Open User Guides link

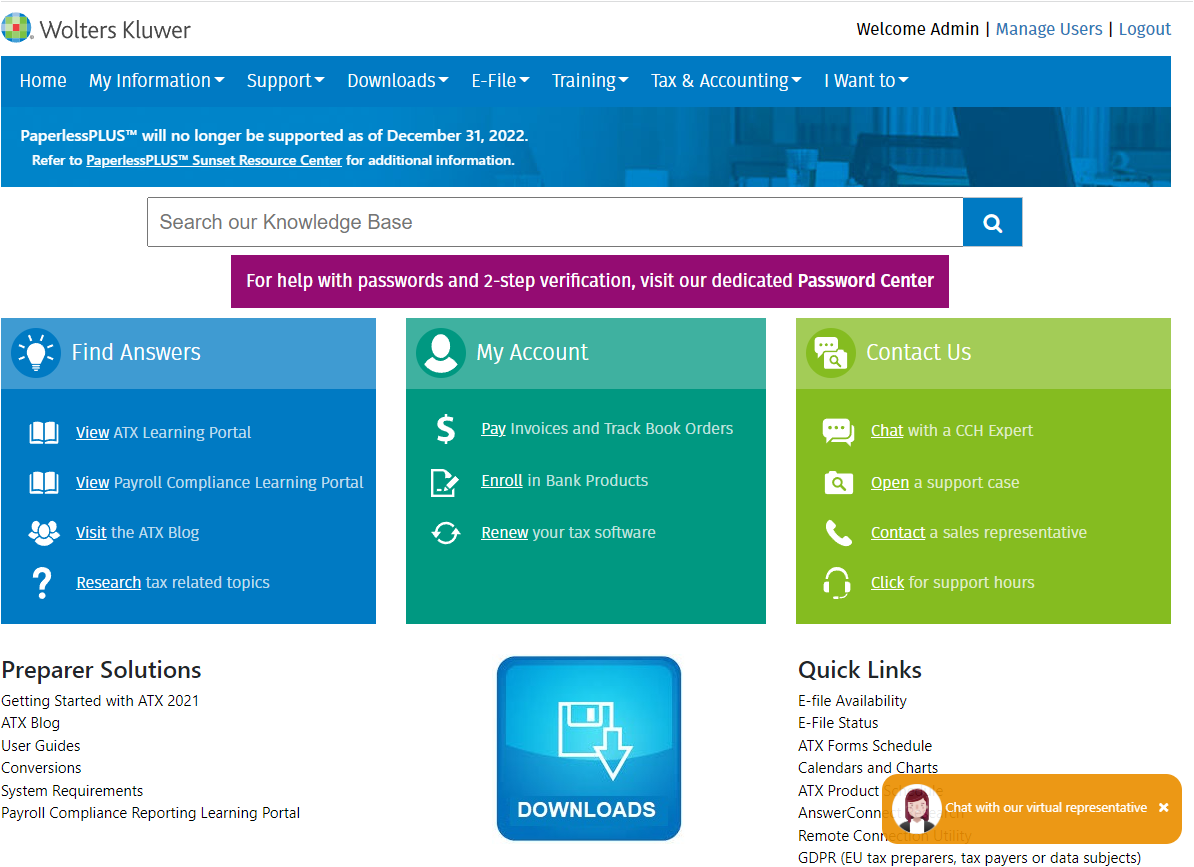tap(40, 746)
